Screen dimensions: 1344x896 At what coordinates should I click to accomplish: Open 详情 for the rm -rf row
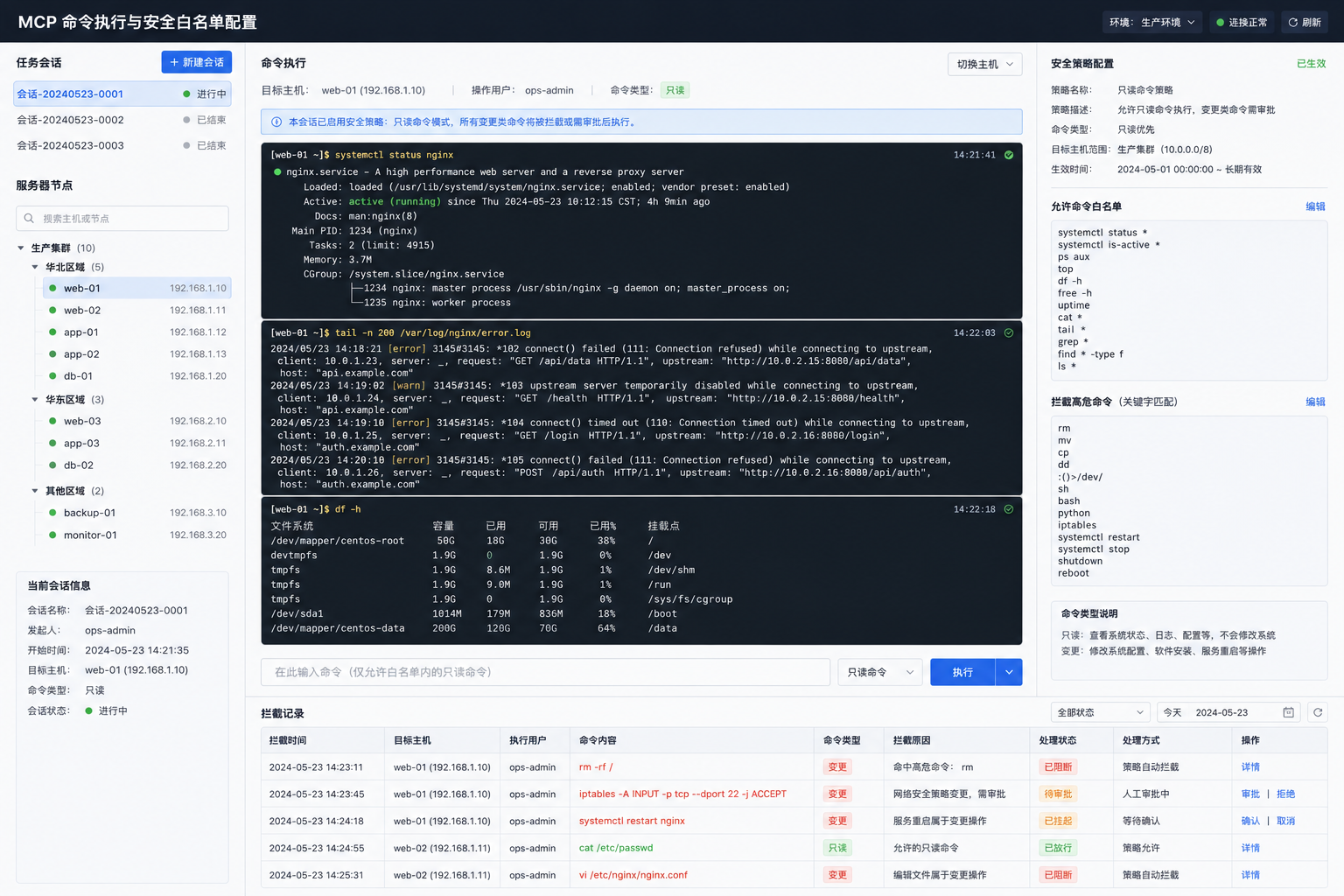pos(1250,767)
